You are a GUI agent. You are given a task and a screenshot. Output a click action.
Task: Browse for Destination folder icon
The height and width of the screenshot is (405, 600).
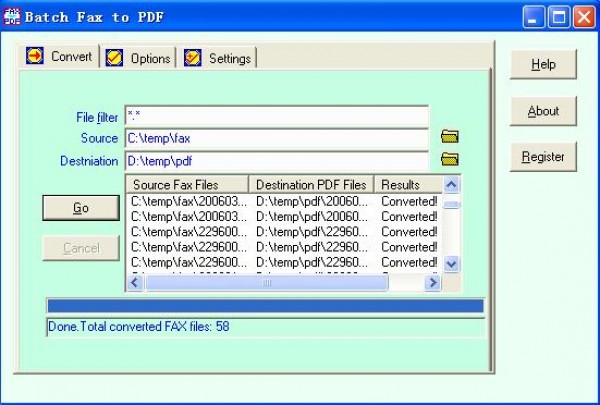450,158
